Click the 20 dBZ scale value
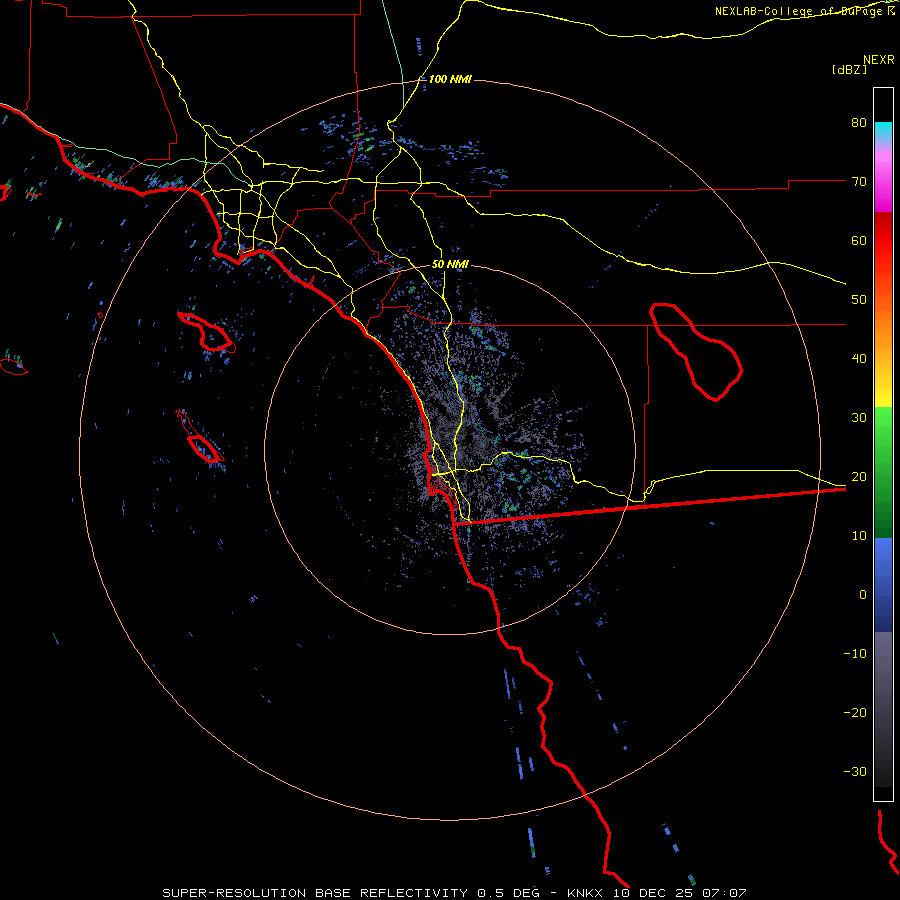This screenshot has height=900, width=900. coord(859,477)
